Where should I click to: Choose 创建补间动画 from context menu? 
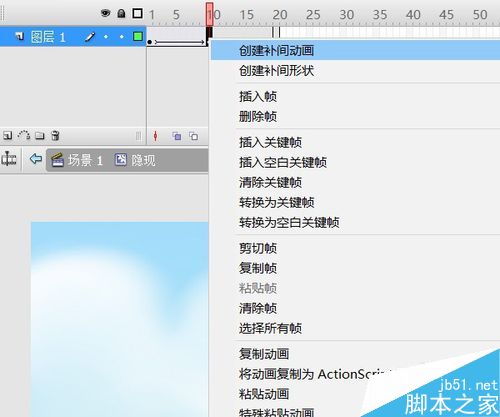[355, 50]
